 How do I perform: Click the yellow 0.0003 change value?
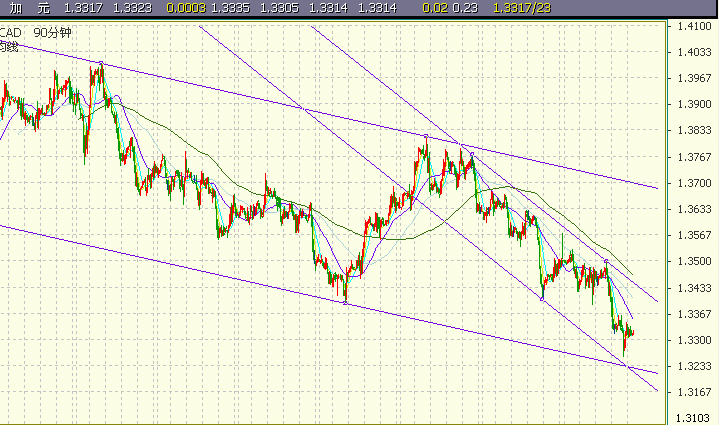186,8
